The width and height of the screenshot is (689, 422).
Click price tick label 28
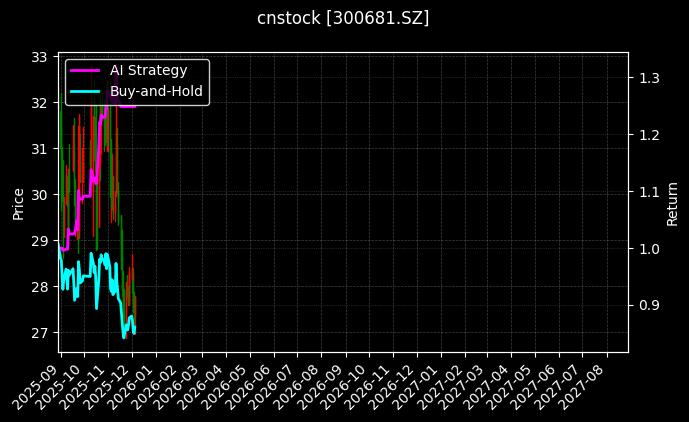click(x=39, y=287)
